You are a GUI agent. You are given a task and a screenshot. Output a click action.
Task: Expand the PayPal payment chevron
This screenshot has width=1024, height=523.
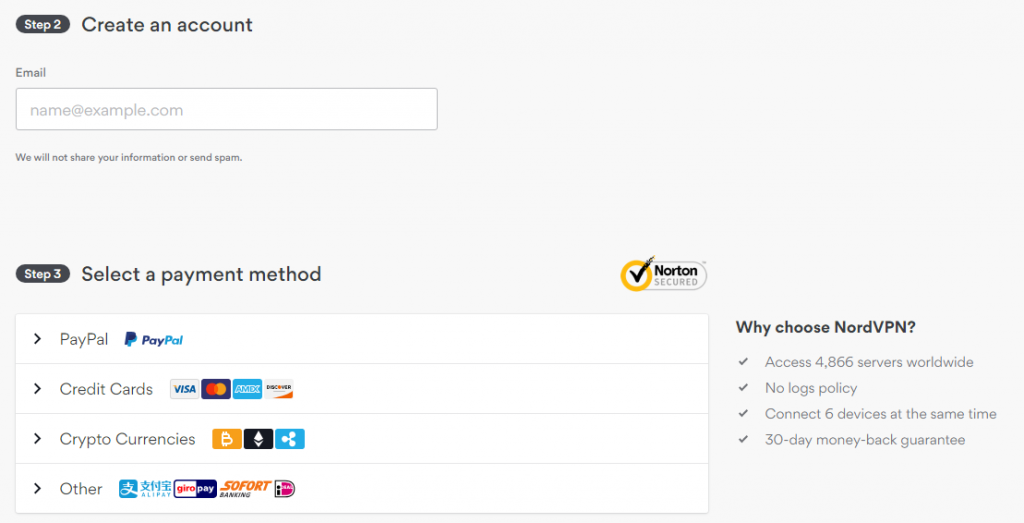coord(37,339)
